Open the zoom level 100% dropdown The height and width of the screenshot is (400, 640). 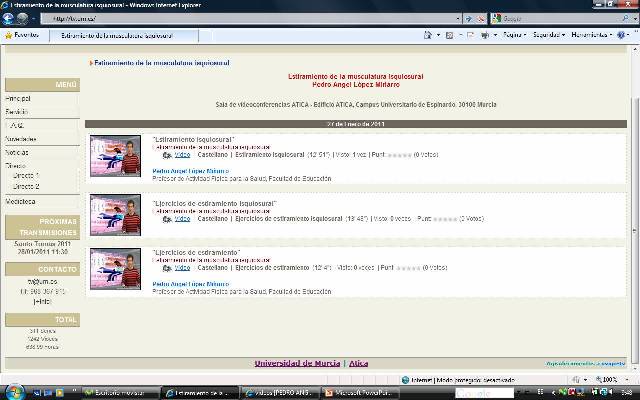609,380
